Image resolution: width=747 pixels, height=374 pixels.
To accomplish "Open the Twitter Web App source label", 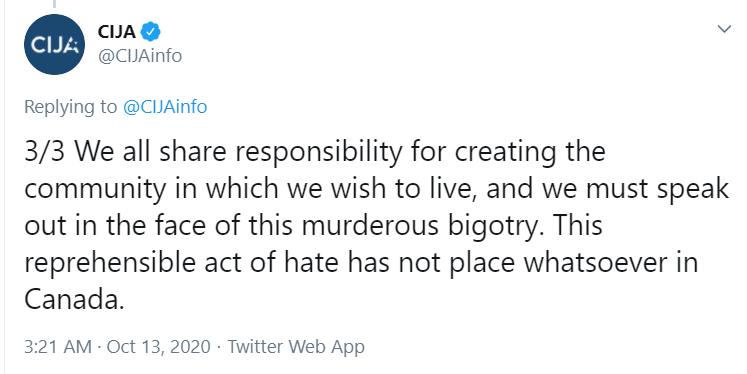I will pyautogui.click(x=296, y=346).
